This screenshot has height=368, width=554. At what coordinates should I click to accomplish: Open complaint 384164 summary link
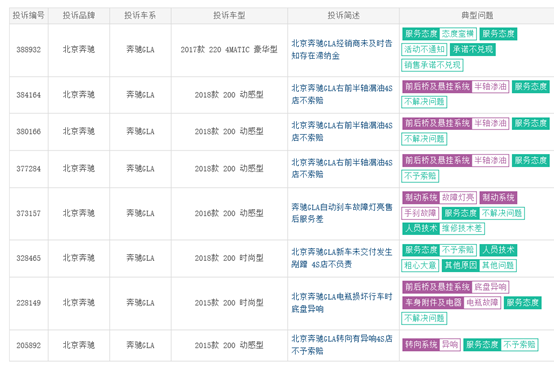342,94
